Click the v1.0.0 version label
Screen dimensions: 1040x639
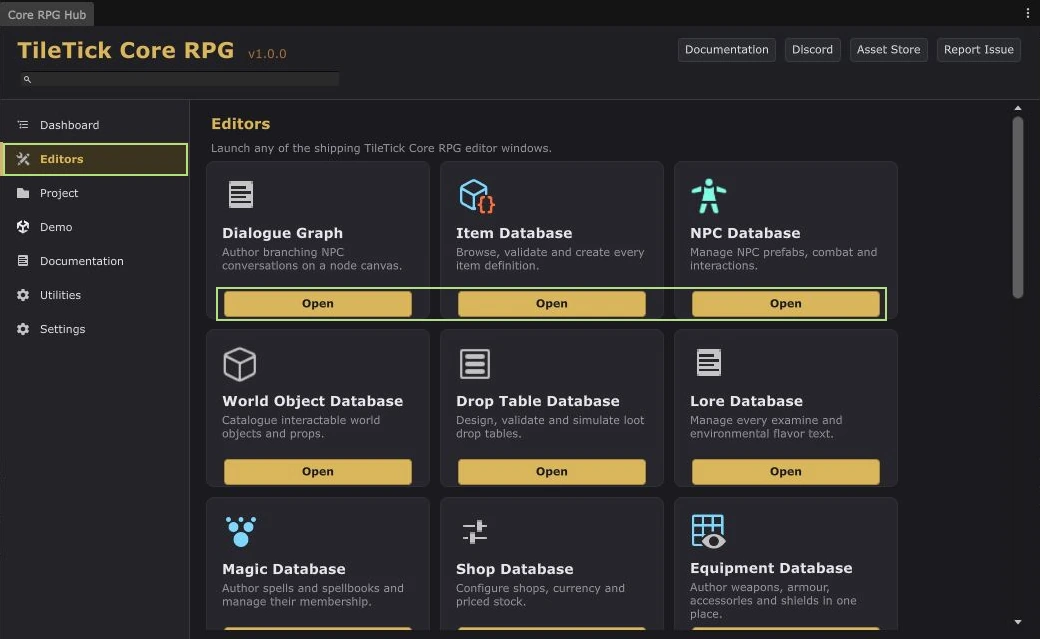[267, 54]
